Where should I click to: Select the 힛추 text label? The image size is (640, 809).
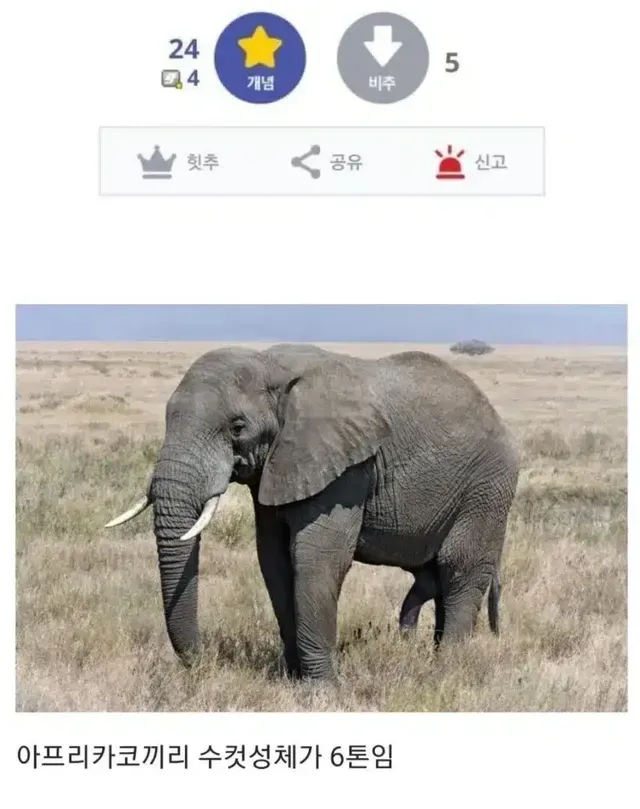point(203,162)
